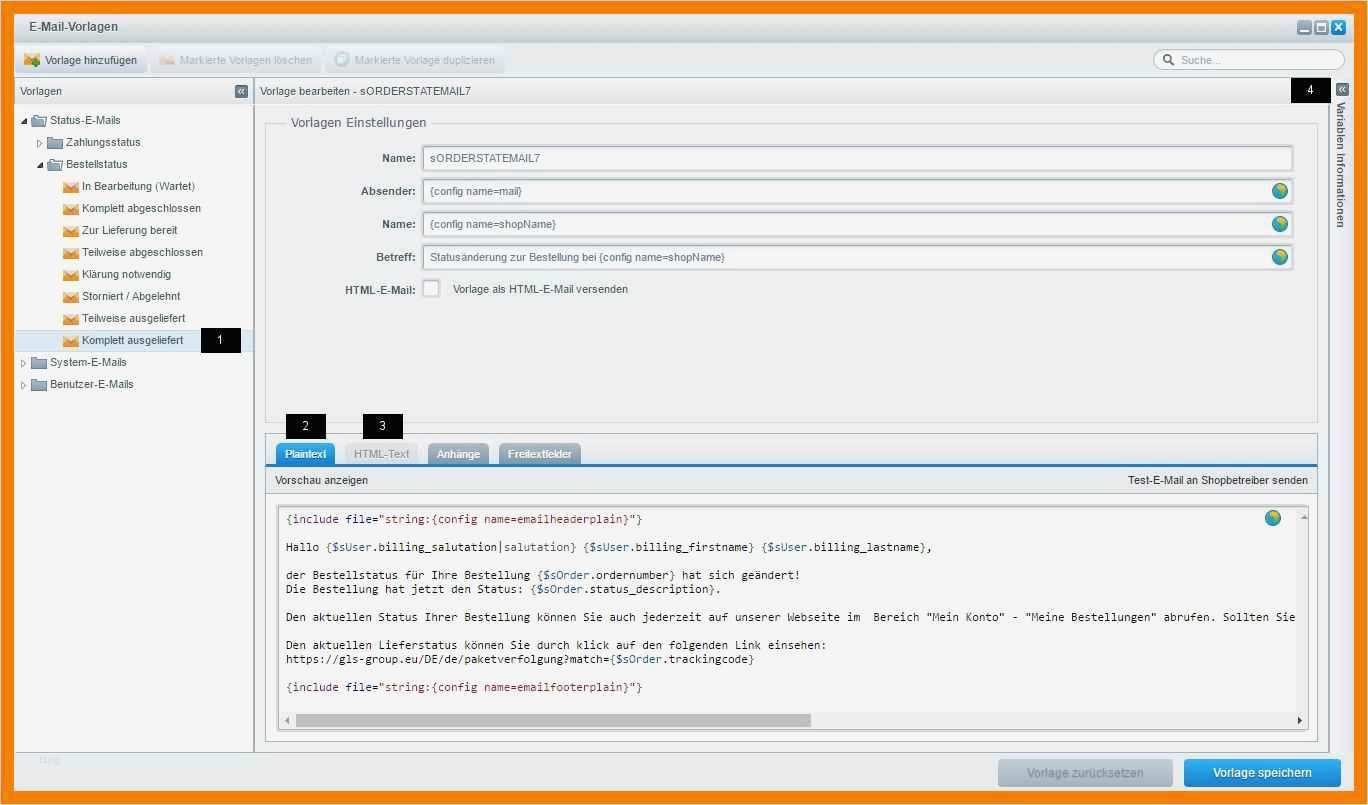Click right arrow of editor horizontal scrollbar
Image resolution: width=1368 pixels, height=805 pixels.
(1300, 720)
